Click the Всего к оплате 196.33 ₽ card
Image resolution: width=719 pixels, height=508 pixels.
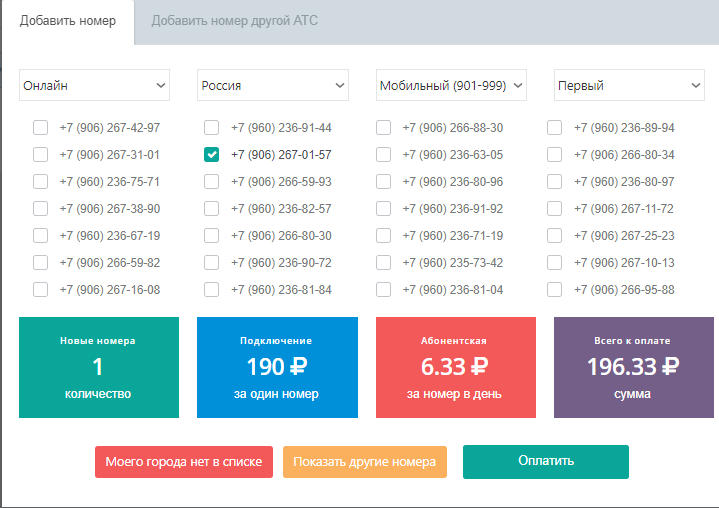(634, 367)
